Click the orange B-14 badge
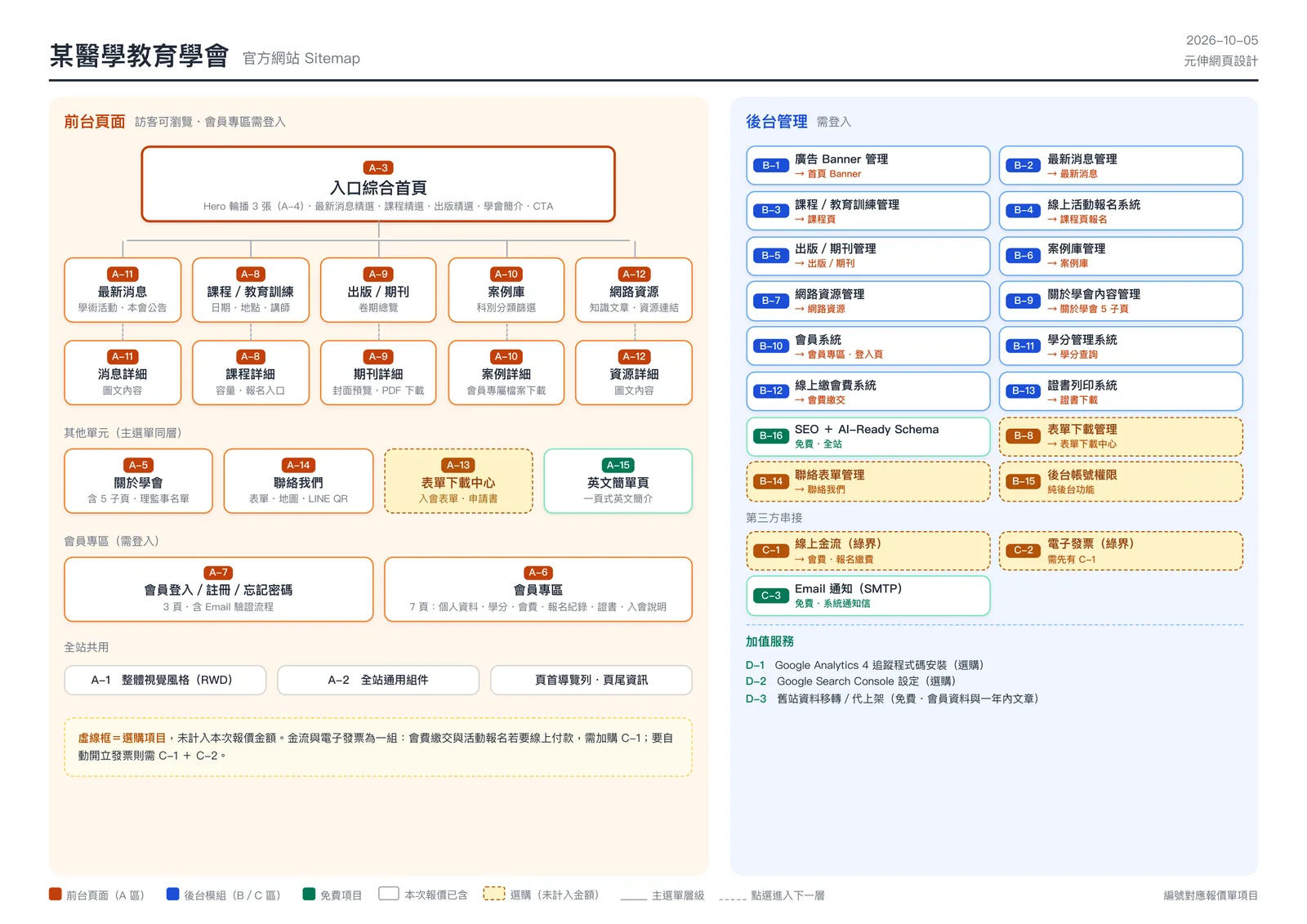Viewport: 1307px width, 924px height. (x=771, y=481)
